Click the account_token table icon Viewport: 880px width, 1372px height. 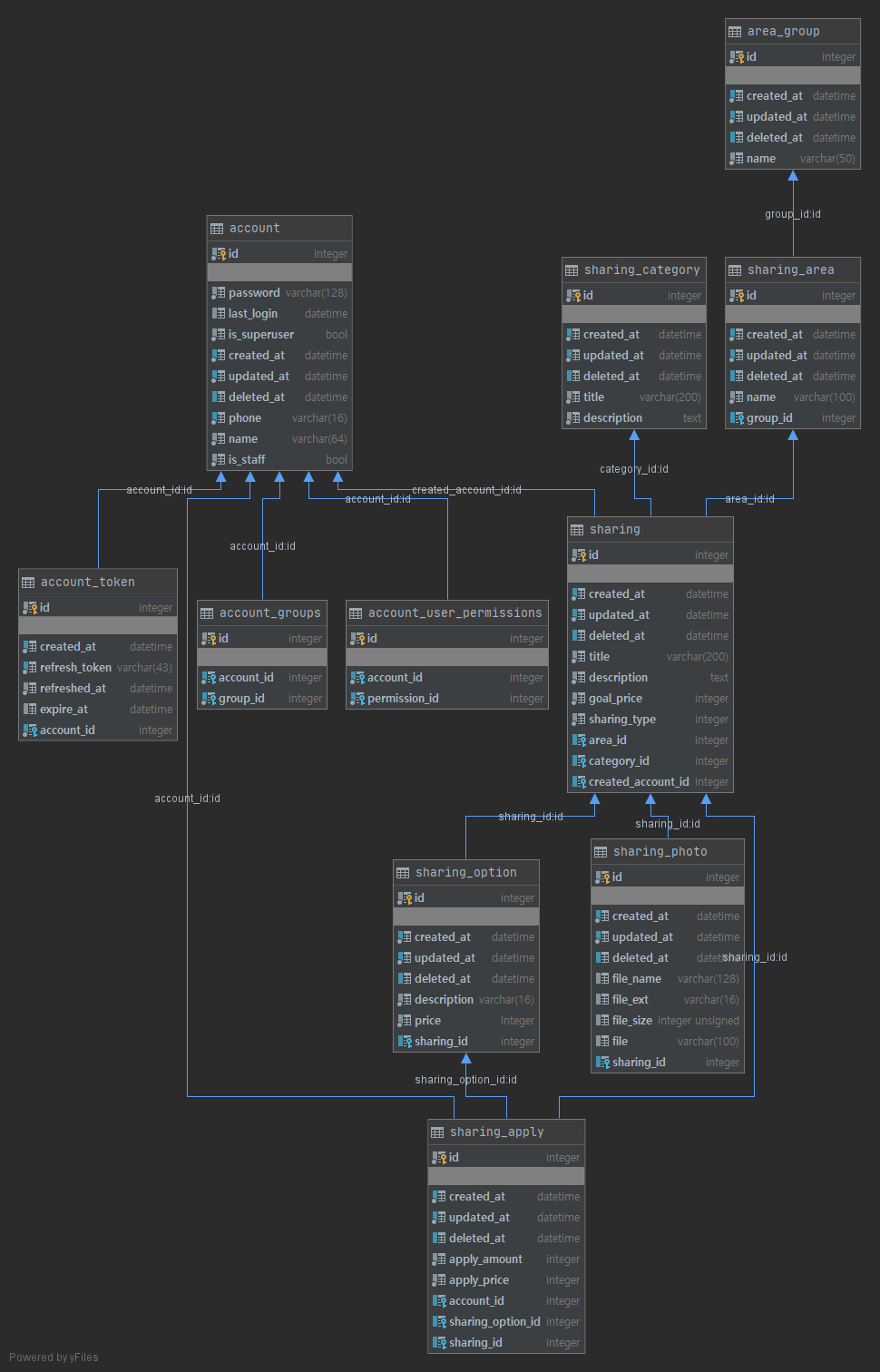click(28, 583)
